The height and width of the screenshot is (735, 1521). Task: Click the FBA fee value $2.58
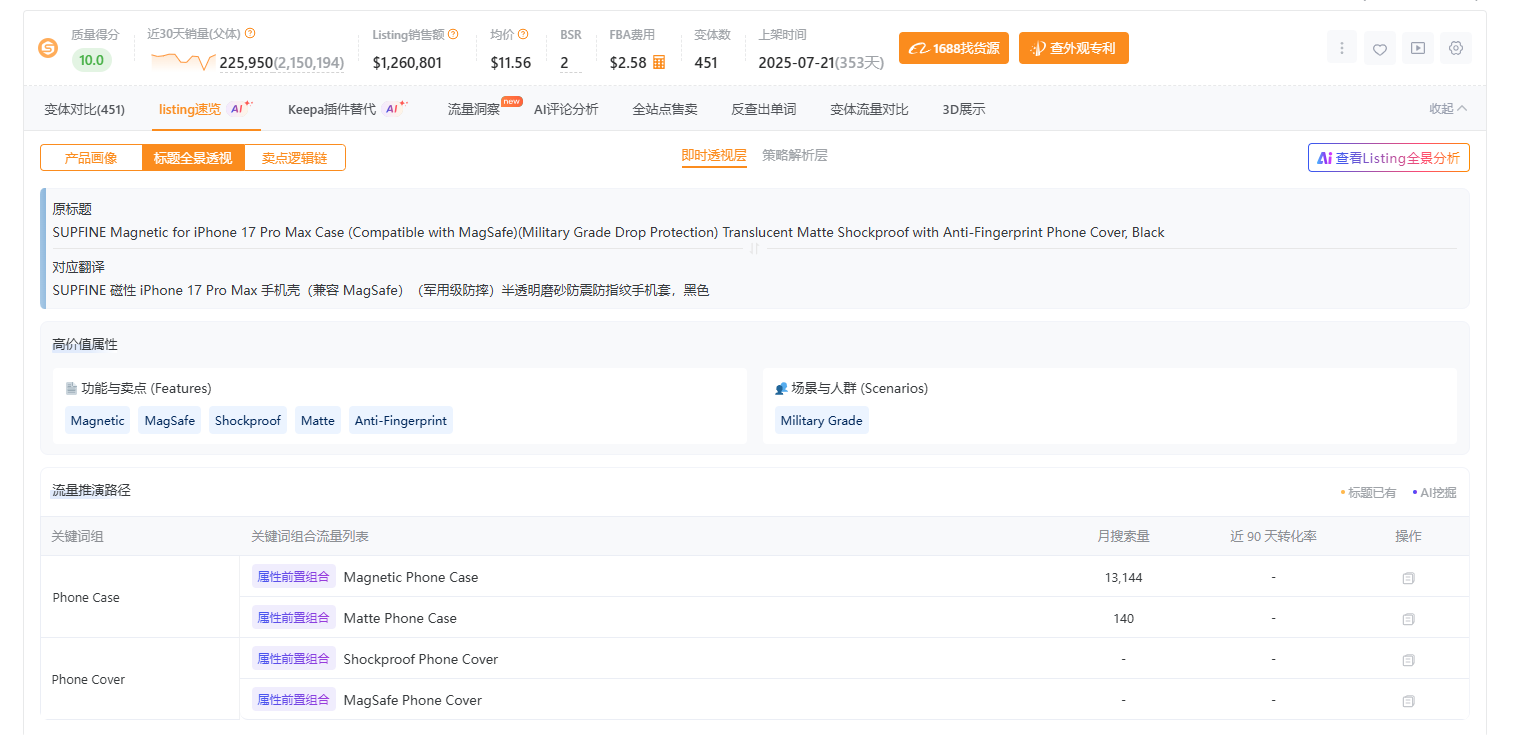tap(628, 63)
